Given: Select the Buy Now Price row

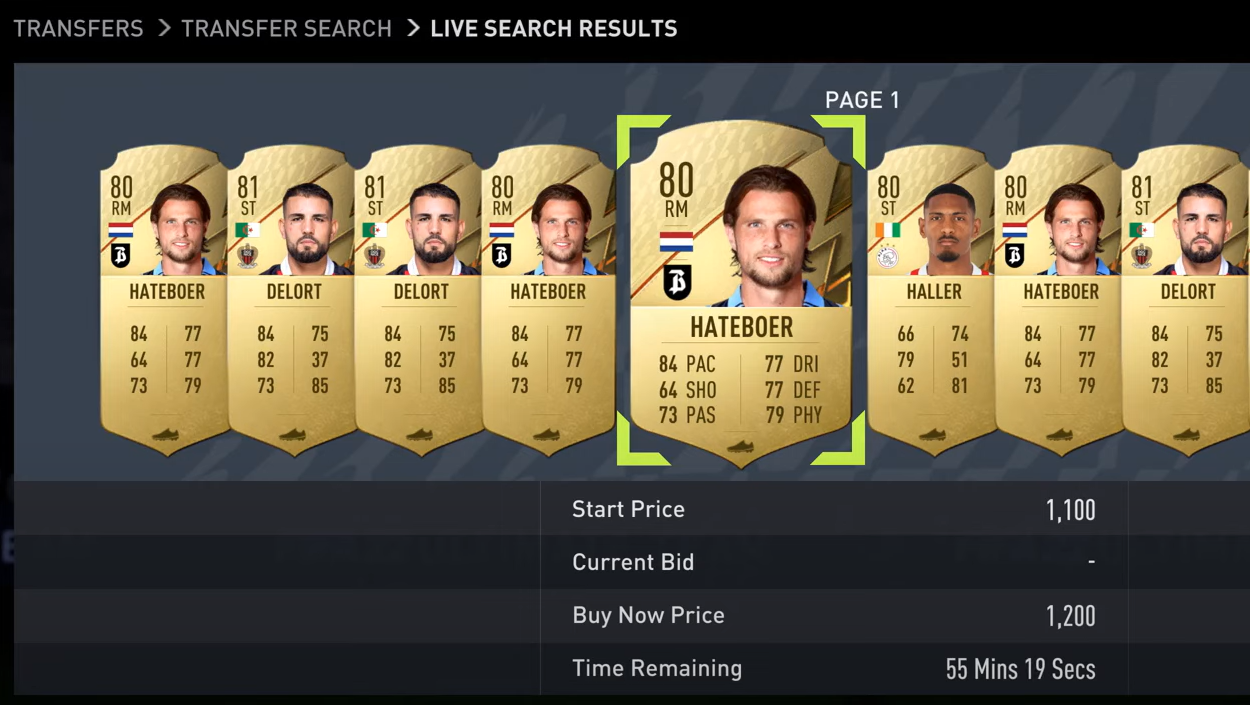Looking at the screenshot, I should tap(834, 615).
